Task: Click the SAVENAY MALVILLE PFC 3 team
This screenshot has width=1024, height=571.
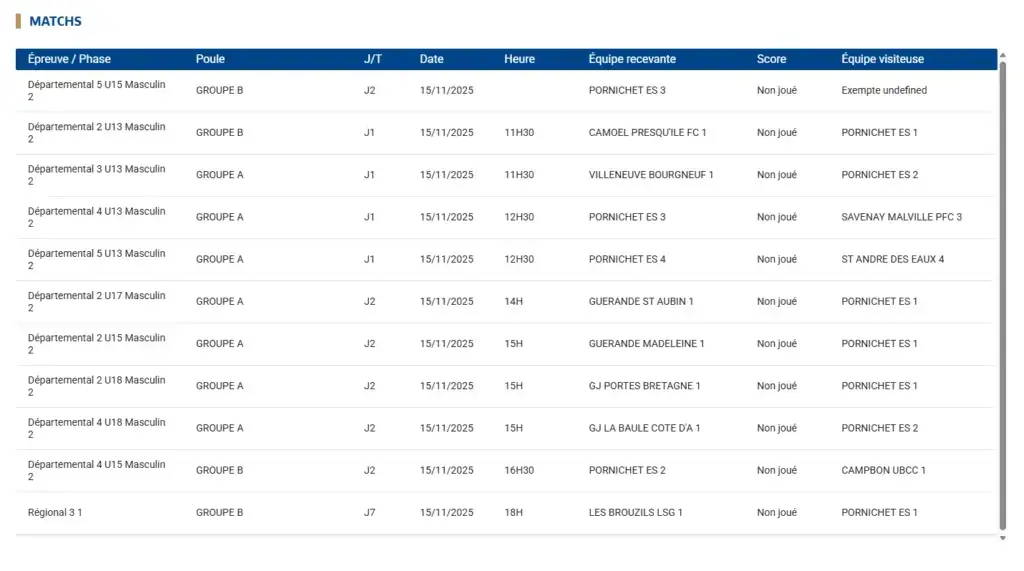Action: coord(901,217)
